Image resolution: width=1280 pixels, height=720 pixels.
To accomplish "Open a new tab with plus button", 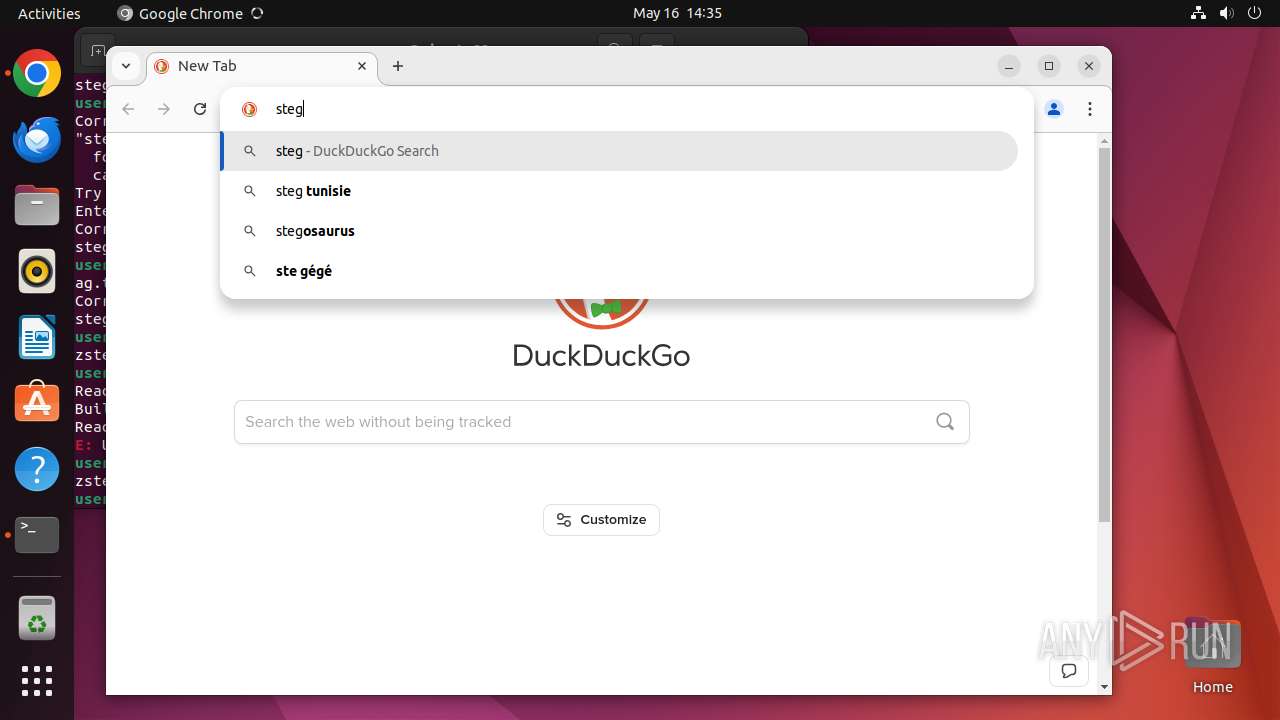I will pos(398,66).
